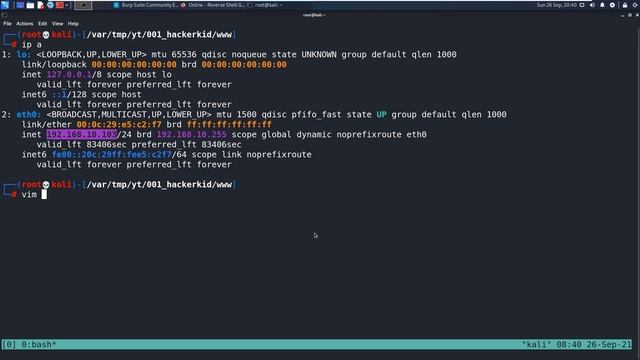Click the eth0: interface name
The image size is (640, 360).
[x=29, y=114]
